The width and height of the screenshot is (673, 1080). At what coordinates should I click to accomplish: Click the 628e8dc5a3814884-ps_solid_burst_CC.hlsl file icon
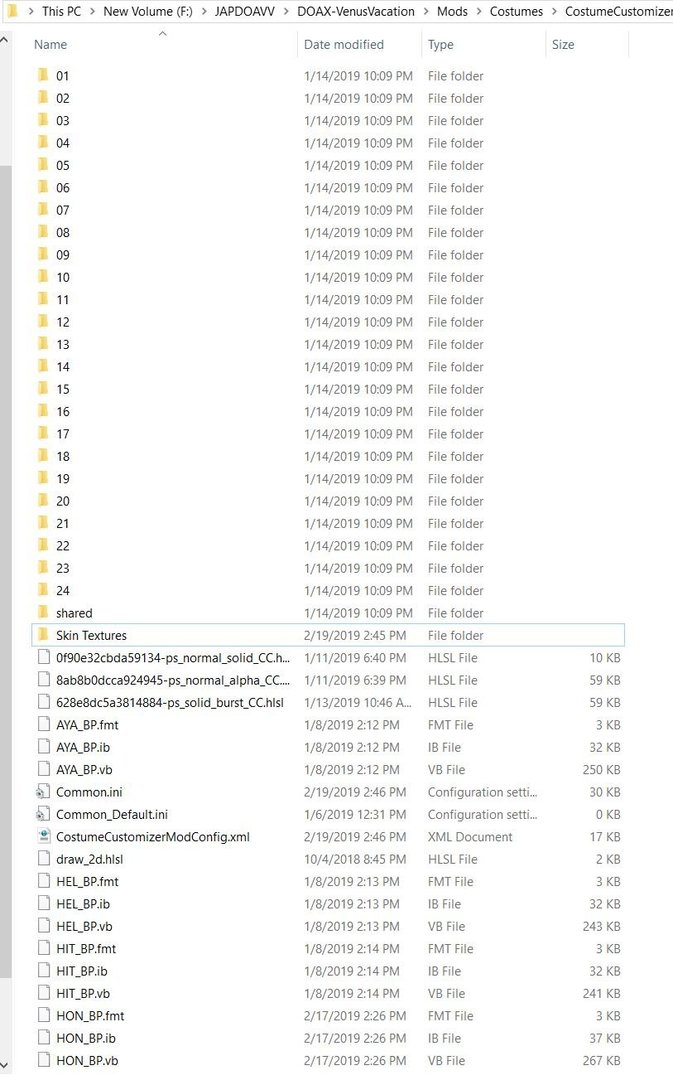click(43, 703)
